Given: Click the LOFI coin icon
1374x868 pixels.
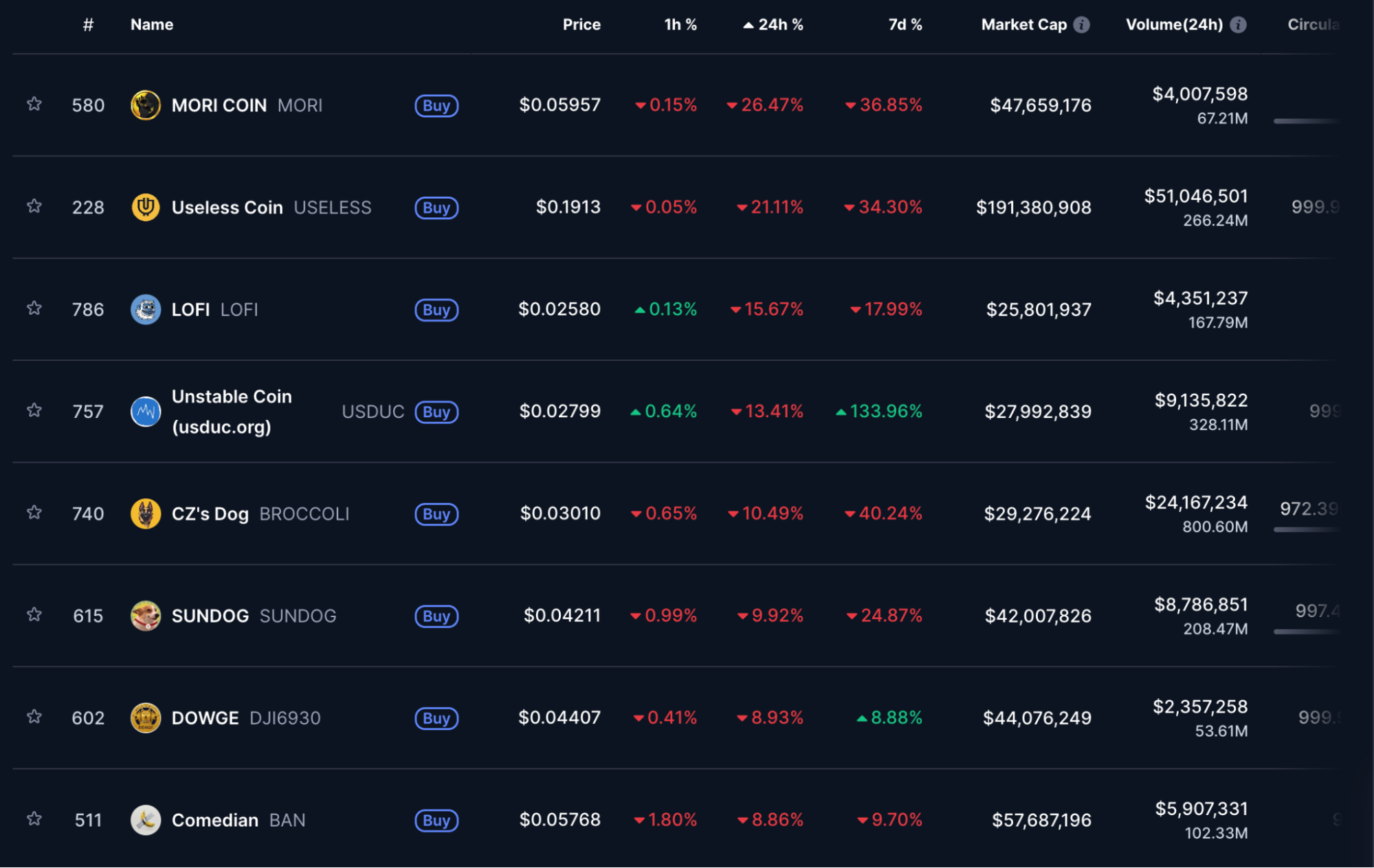Looking at the screenshot, I should click(145, 309).
